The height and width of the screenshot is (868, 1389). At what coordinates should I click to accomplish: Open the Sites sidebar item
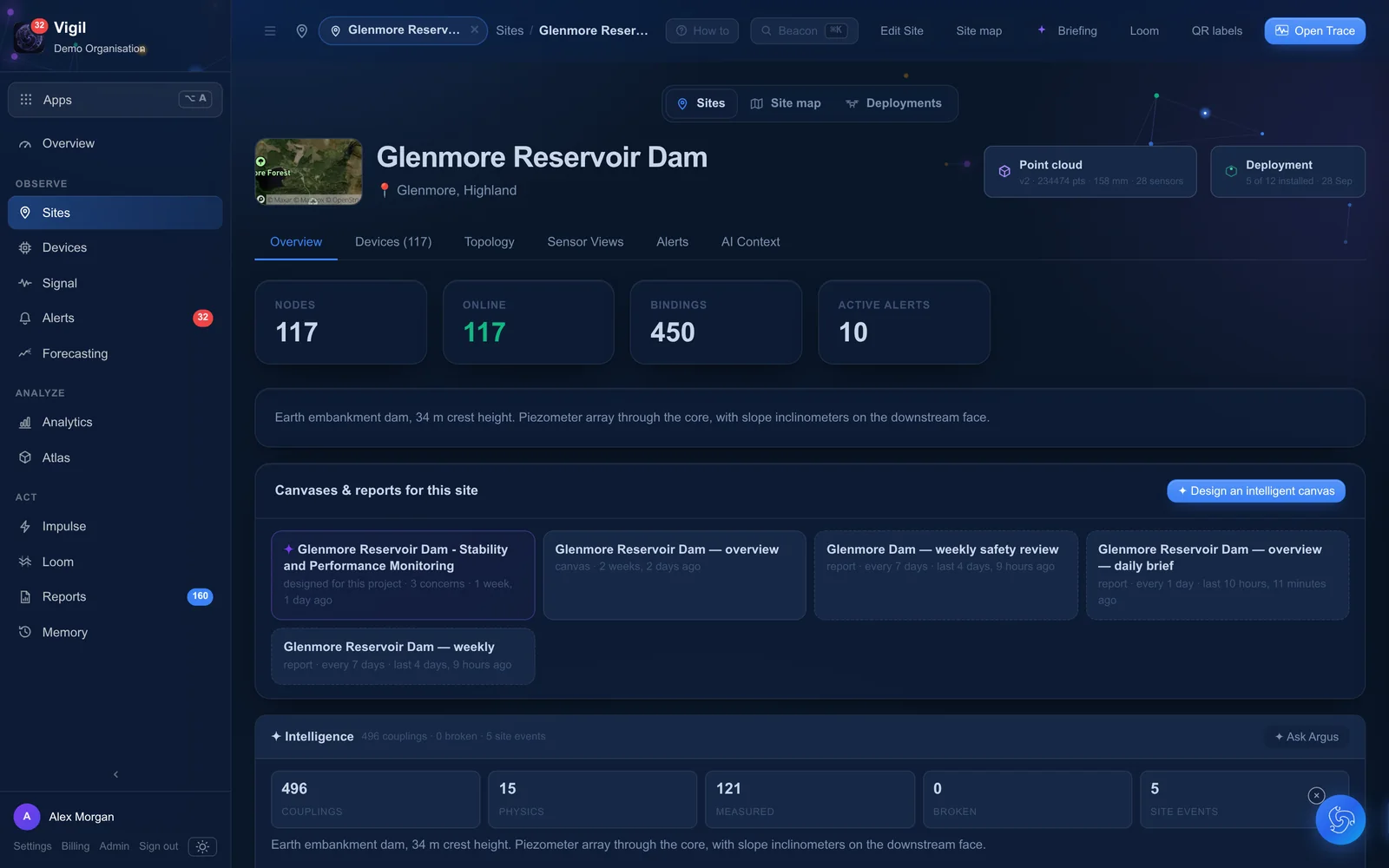tap(115, 213)
